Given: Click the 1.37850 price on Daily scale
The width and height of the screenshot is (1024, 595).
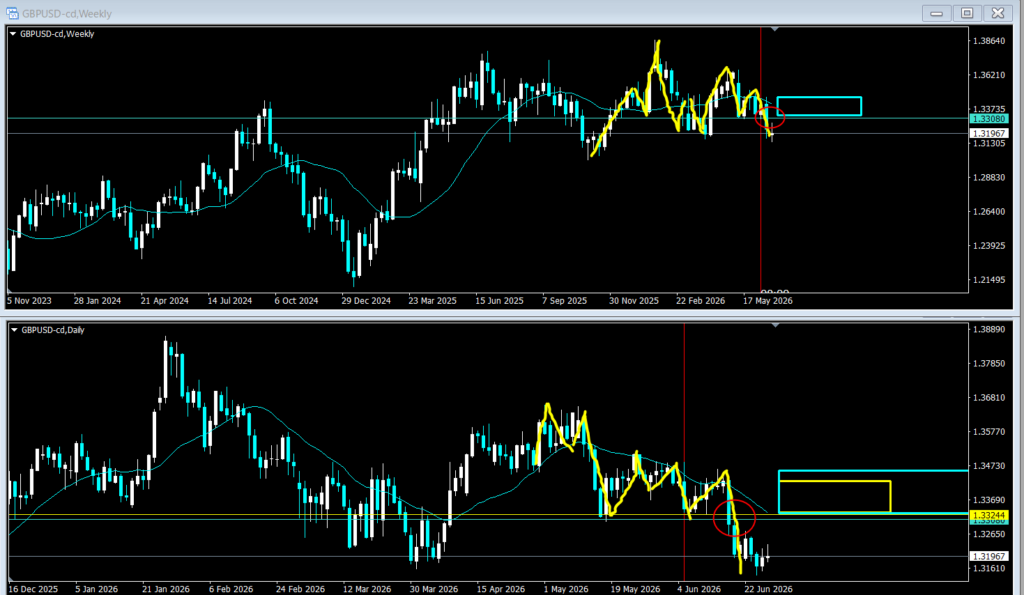Looking at the screenshot, I should (989, 364).
